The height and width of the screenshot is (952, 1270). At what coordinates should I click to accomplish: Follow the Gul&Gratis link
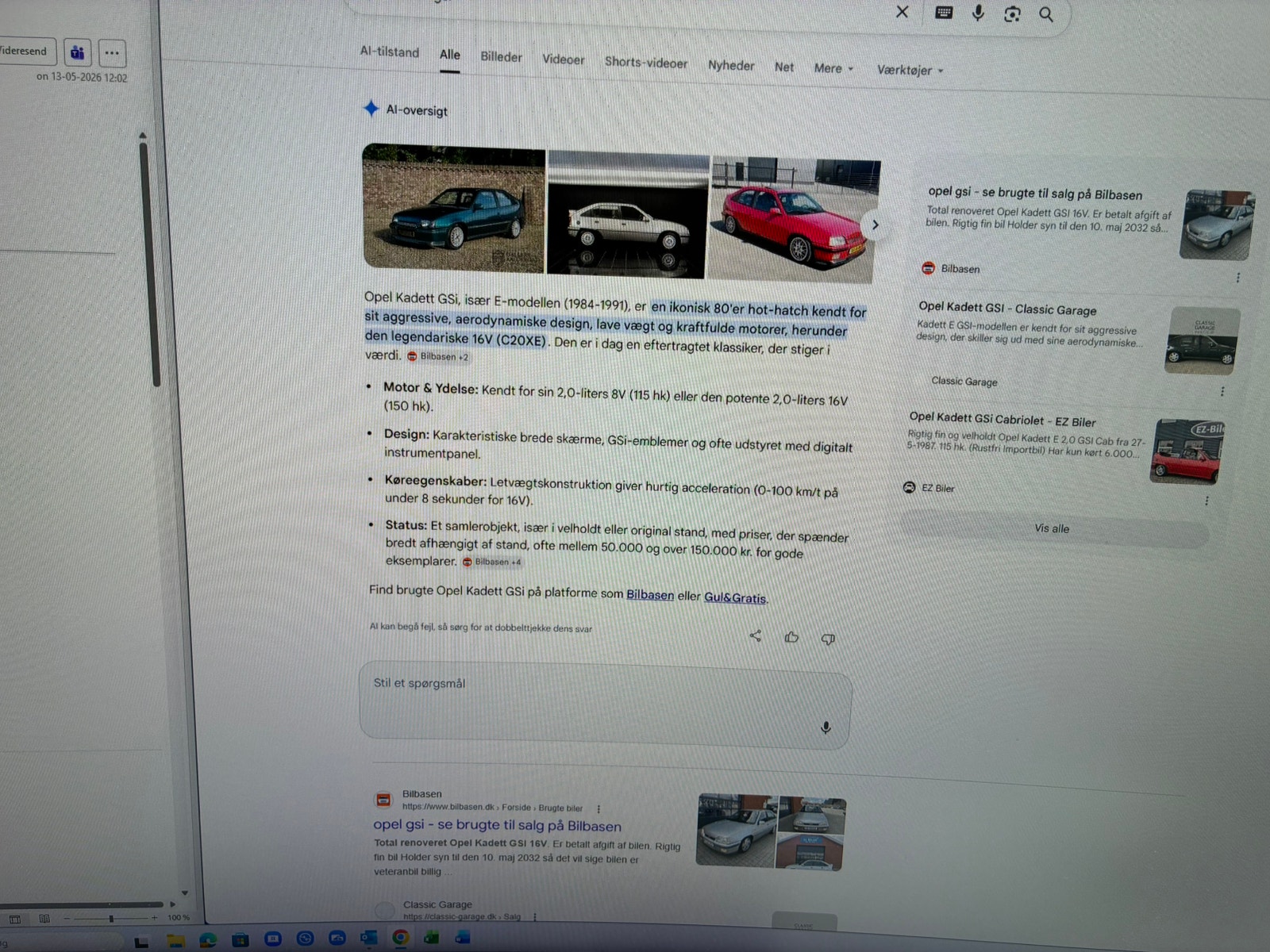(735, 597)
